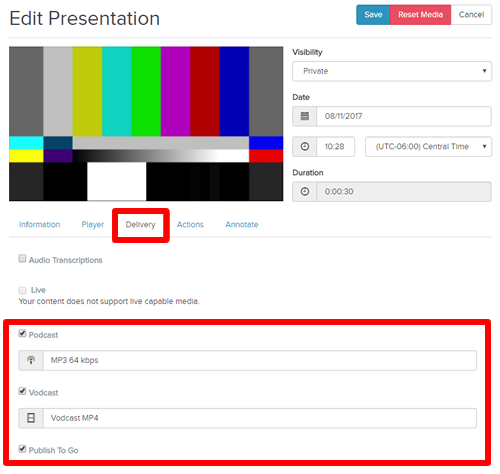Click the calendar icon beside the date

[x=305, y=116]
